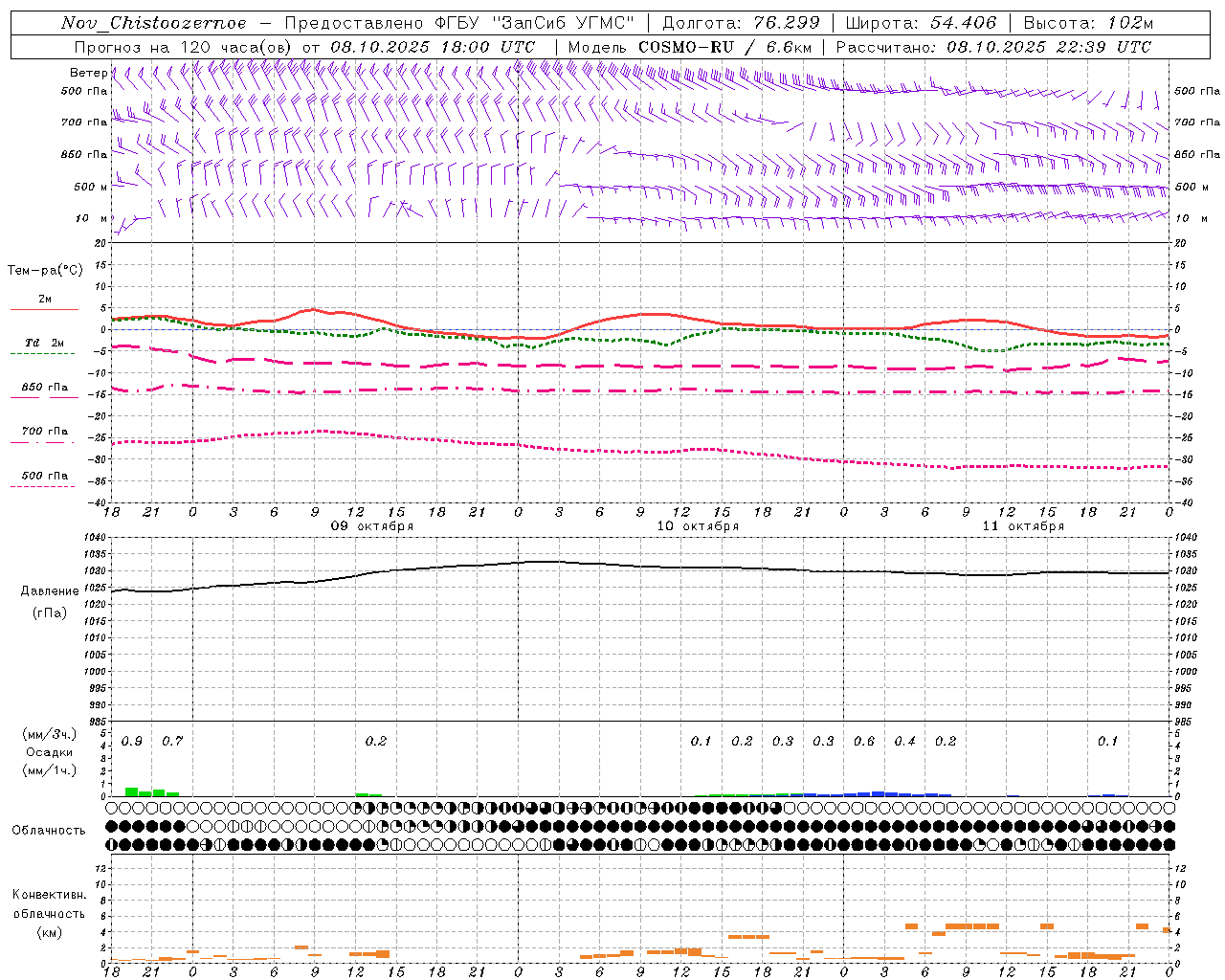Click the (мм/1ч.) precipitation unit label
This screenshot has width=1225, height=980.
pos(50,770)
